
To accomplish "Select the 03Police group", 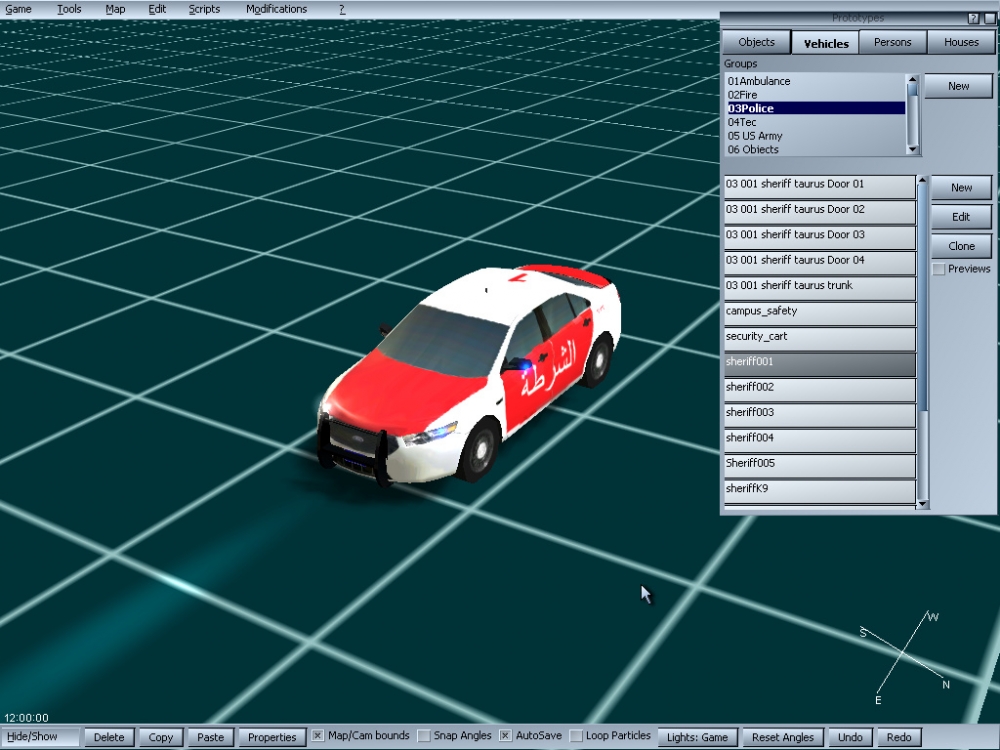I will 816,108.
